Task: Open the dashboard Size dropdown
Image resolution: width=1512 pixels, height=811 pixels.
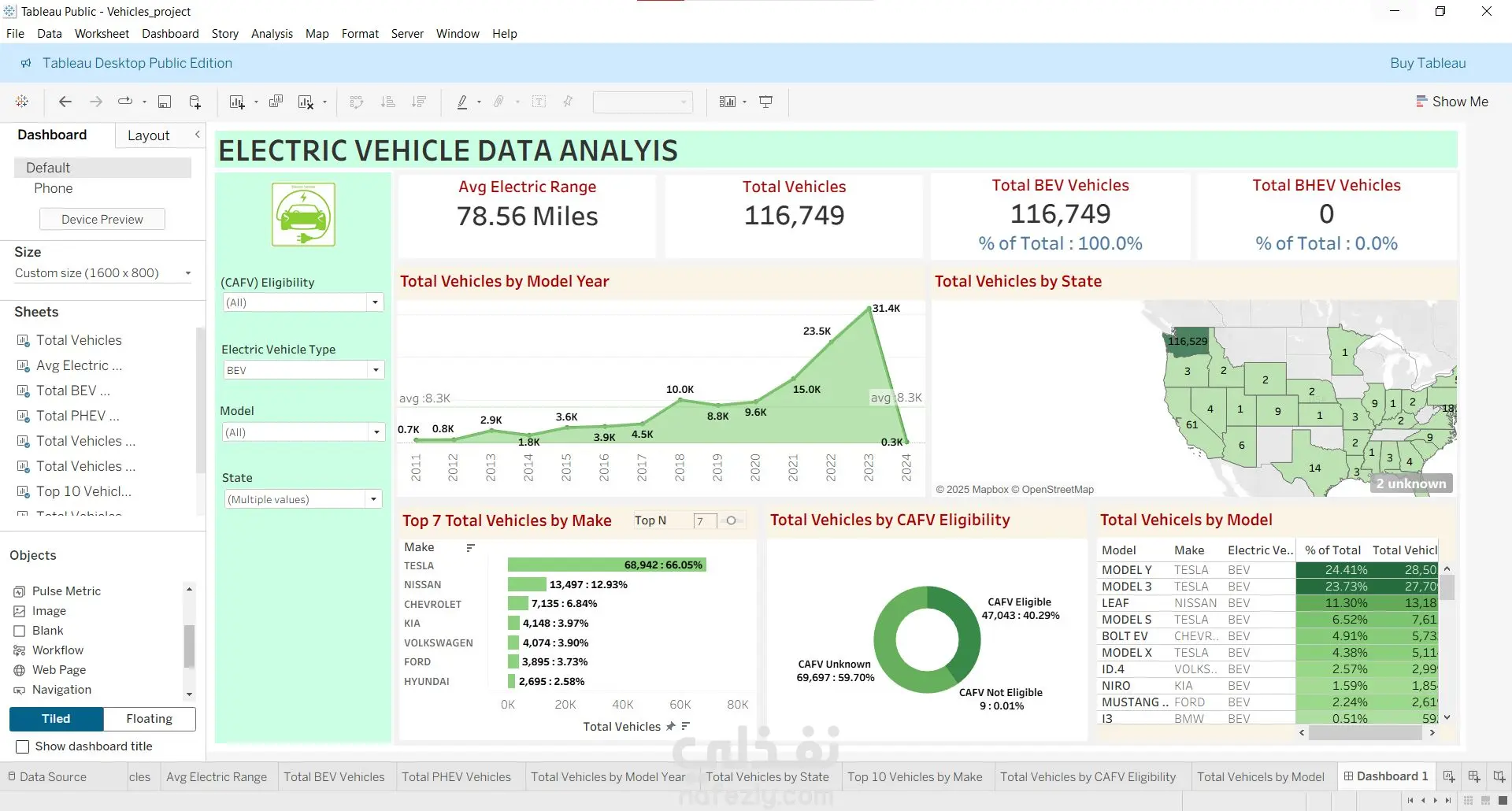Action: [103, 273]
